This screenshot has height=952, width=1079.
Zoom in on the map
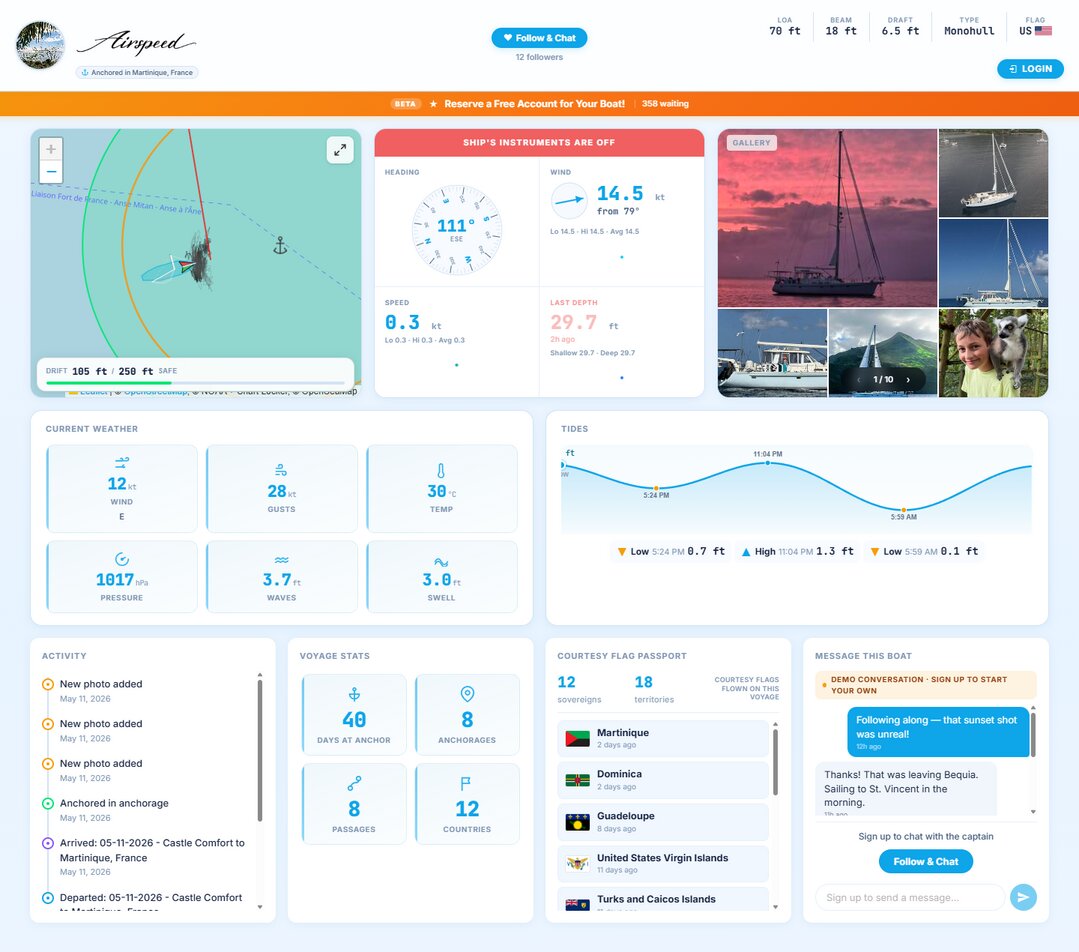pyautogui.click(x=51, y=149)
